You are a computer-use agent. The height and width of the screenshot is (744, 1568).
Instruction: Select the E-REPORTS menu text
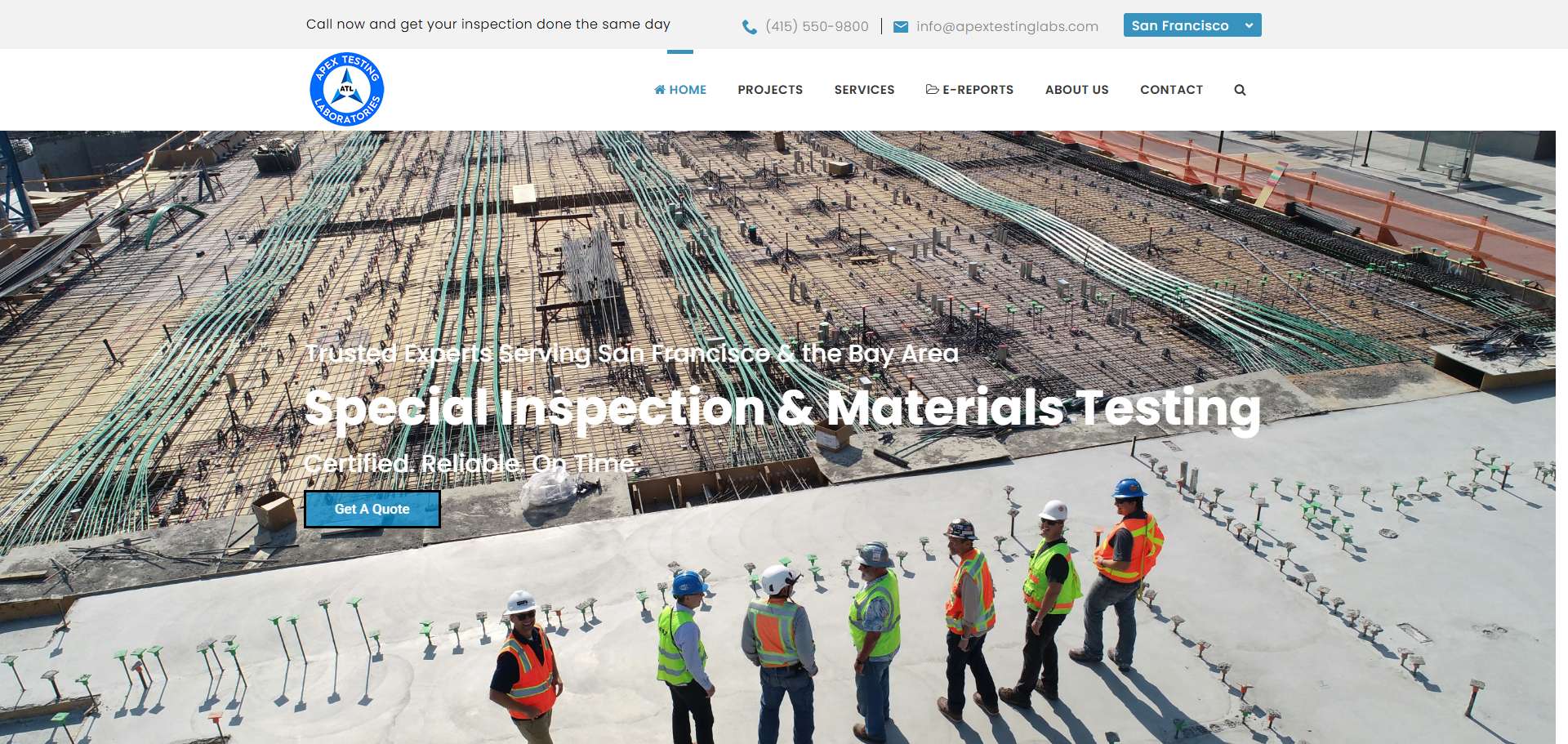tap(978, 90)
